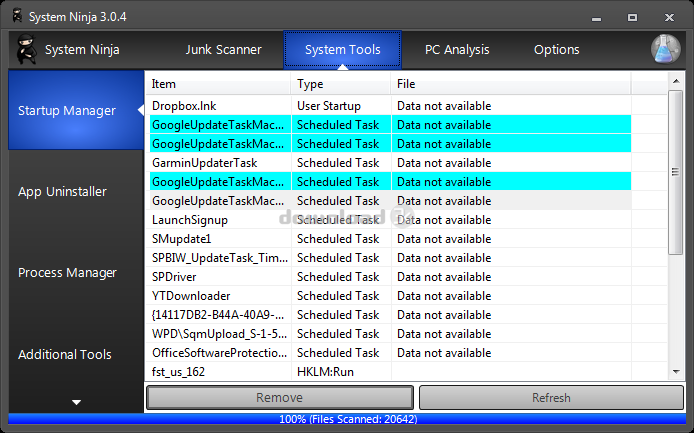Select the GarminUpdaterTask row
The height and width of the screenshot is (433, 694).
coord(389,163)
